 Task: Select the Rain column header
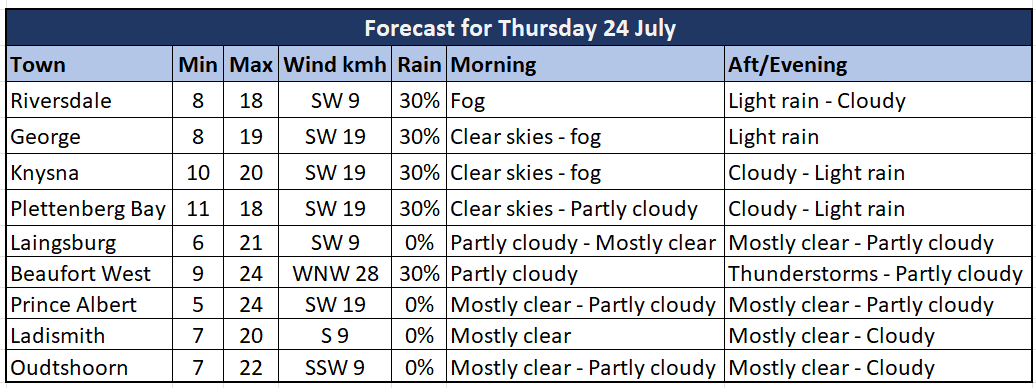coord(419,65)
